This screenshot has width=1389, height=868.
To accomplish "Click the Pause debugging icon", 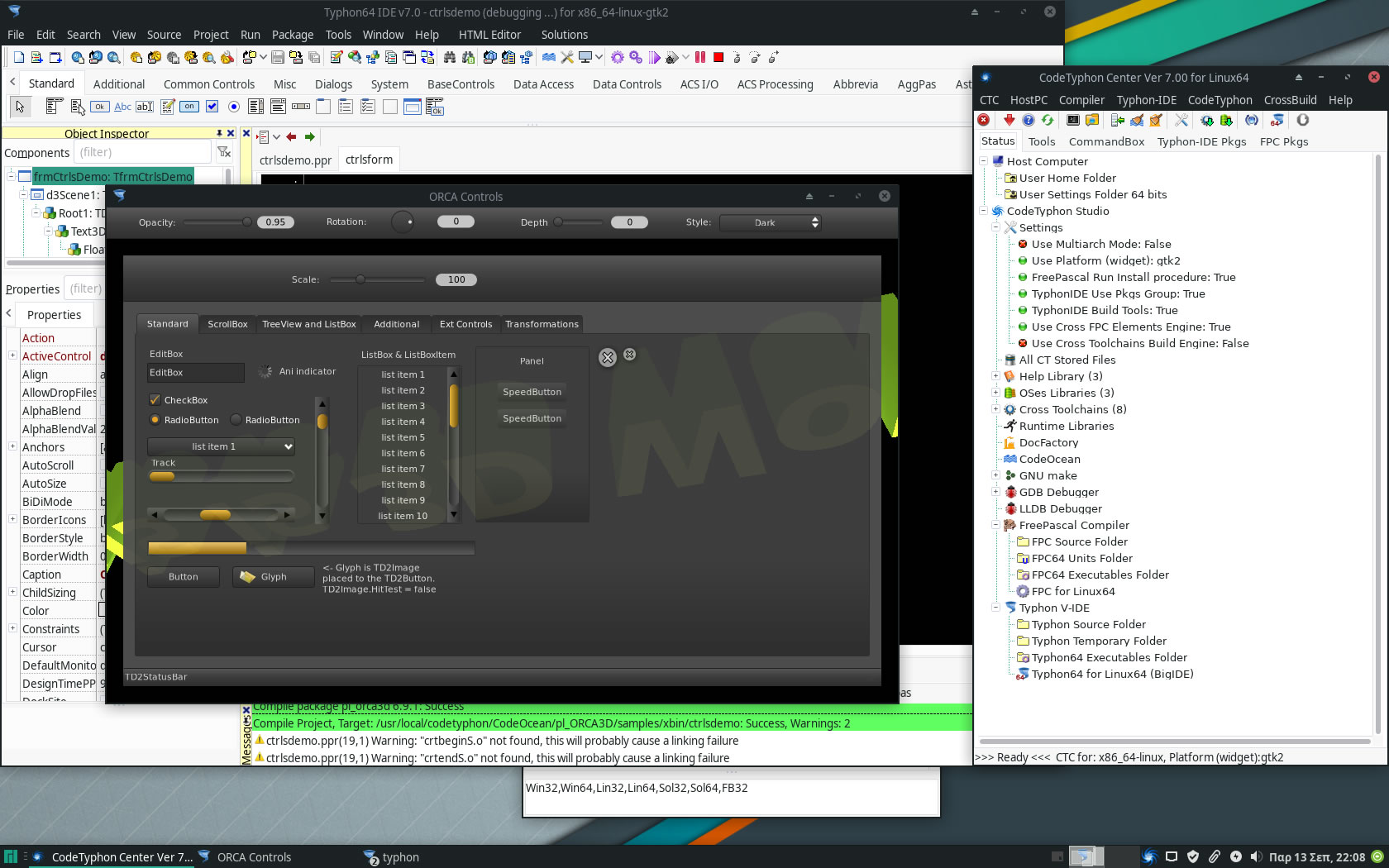I will click(700, 58).
